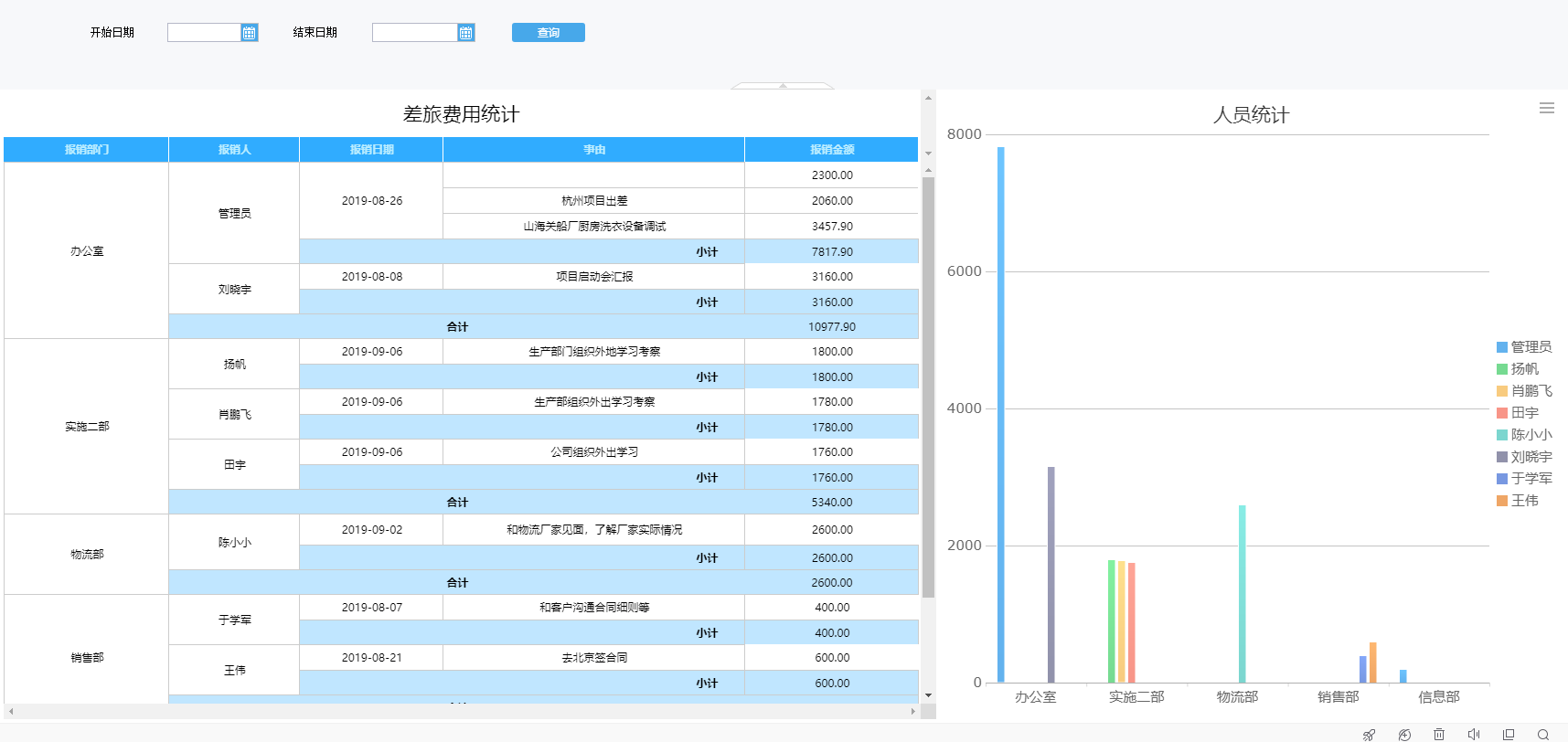Viewport: 1568px width, 742px height.
Task: Toggle 陈小小 legend color swatch
Action: tap(1502, 435)
